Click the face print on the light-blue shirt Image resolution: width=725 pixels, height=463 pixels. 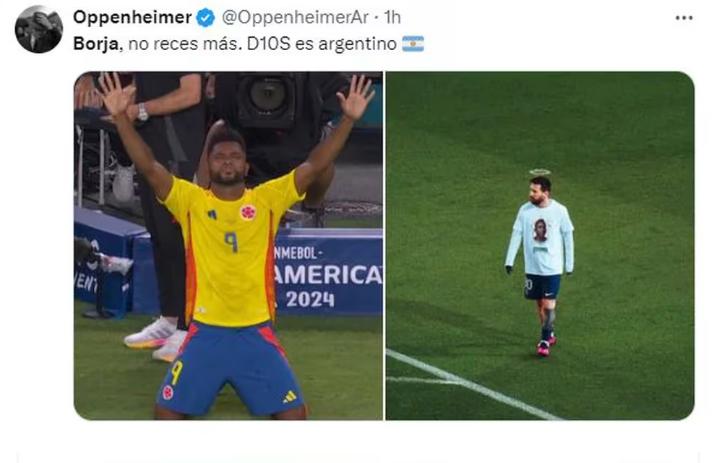coord(540,231)
